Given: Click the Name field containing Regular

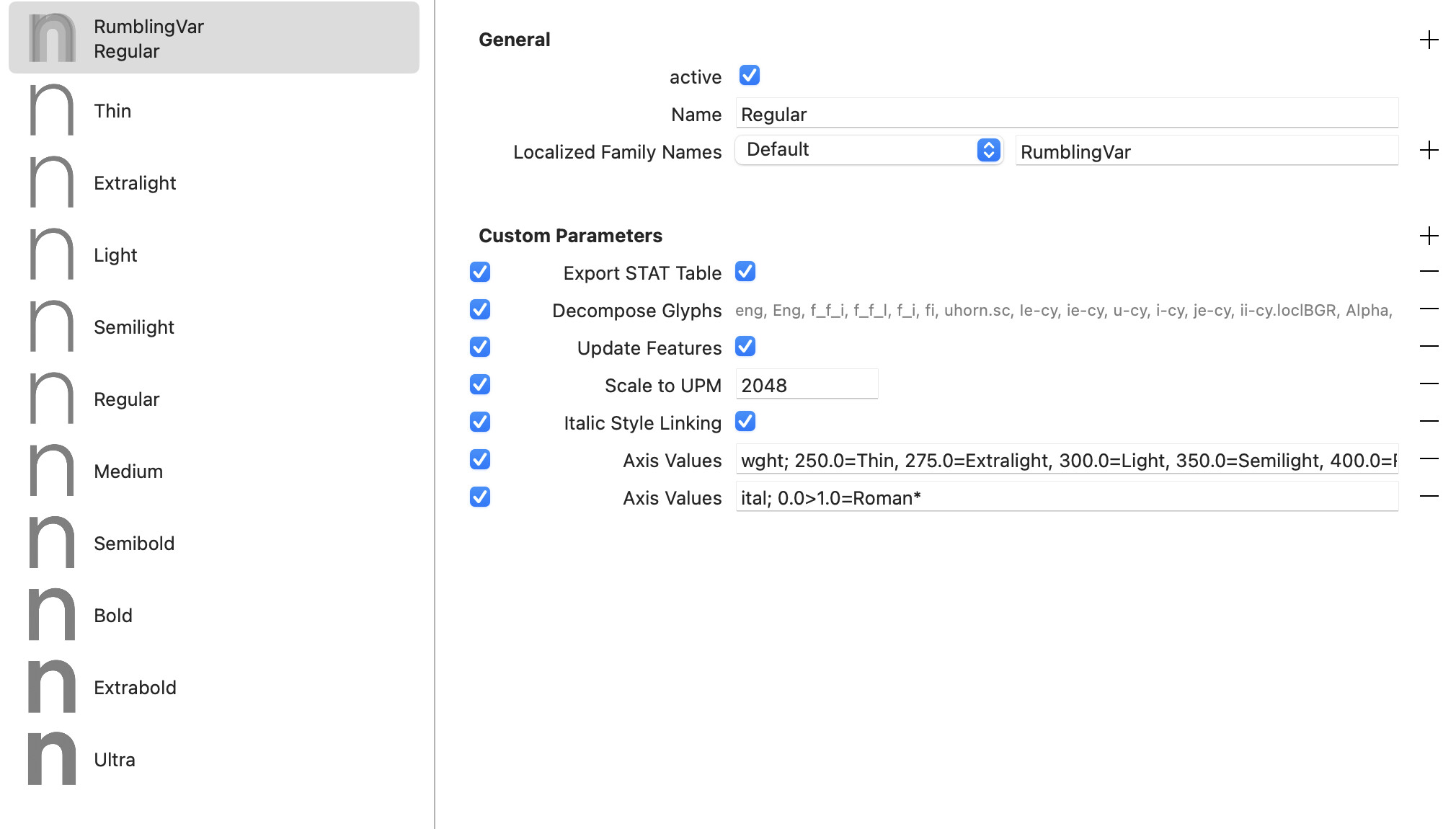Looking at the screenshot, I should tap(1066, 114).
